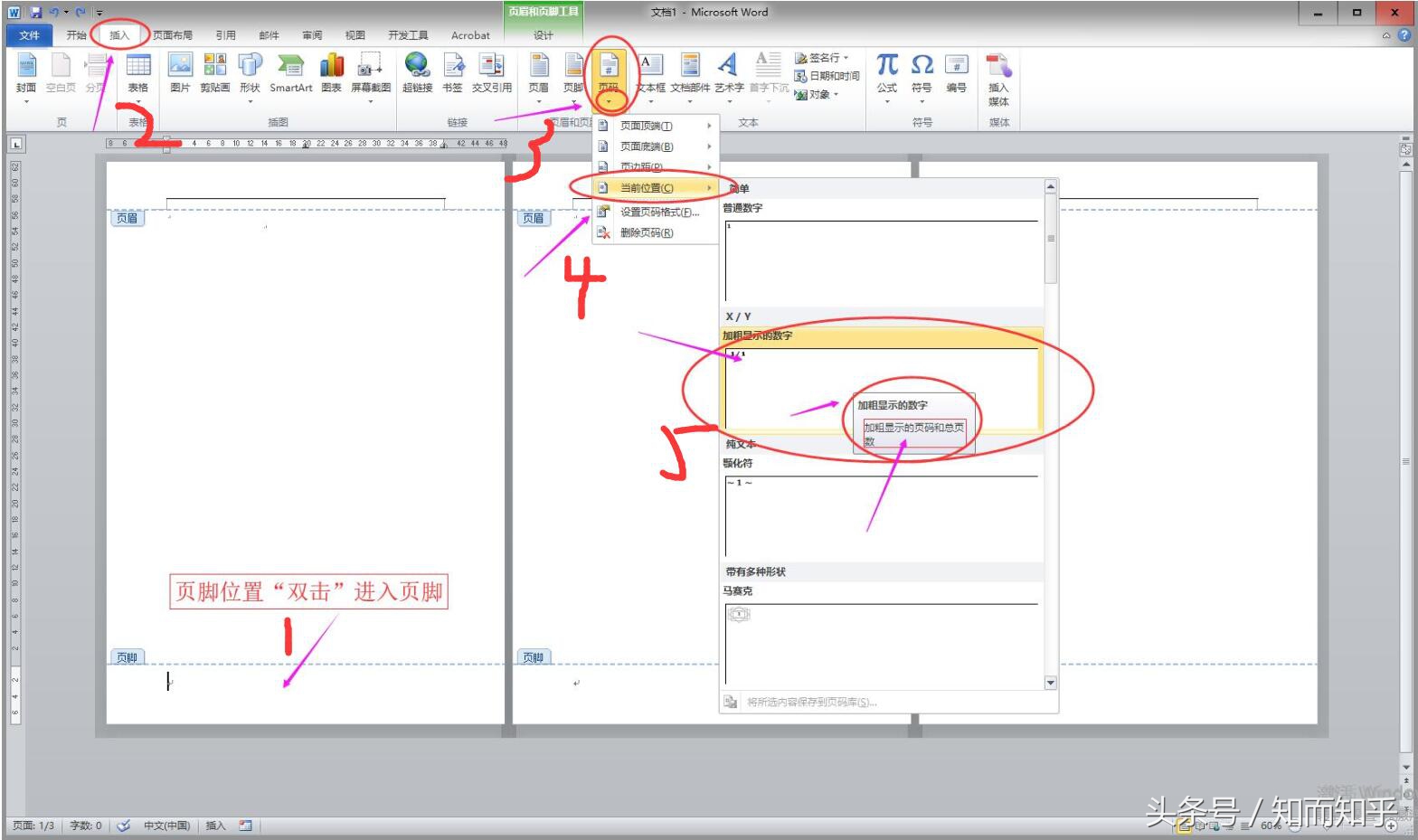This screenshot has height=840, width=1418.
Task: Collapse the ribbon with the caret icon
Action: [x=1386, y=35]
